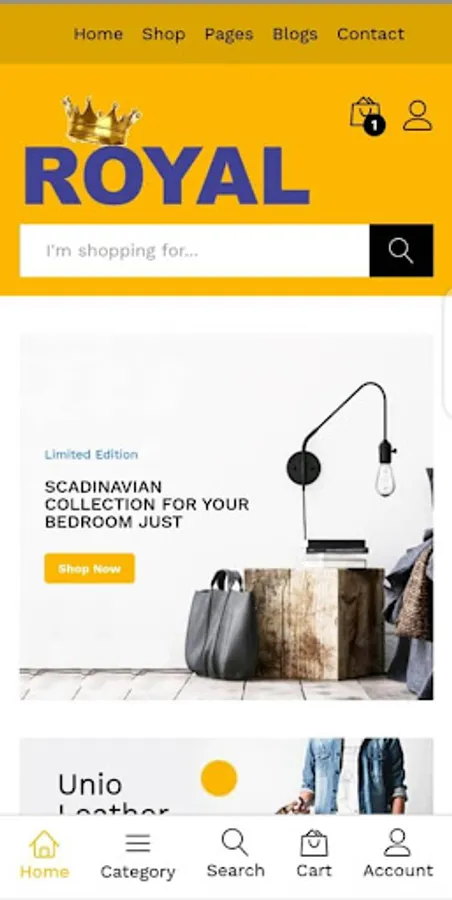Focus the "I'm shopping for..." search field
This screenshot has height=900, width=452.
coord(195,251)
